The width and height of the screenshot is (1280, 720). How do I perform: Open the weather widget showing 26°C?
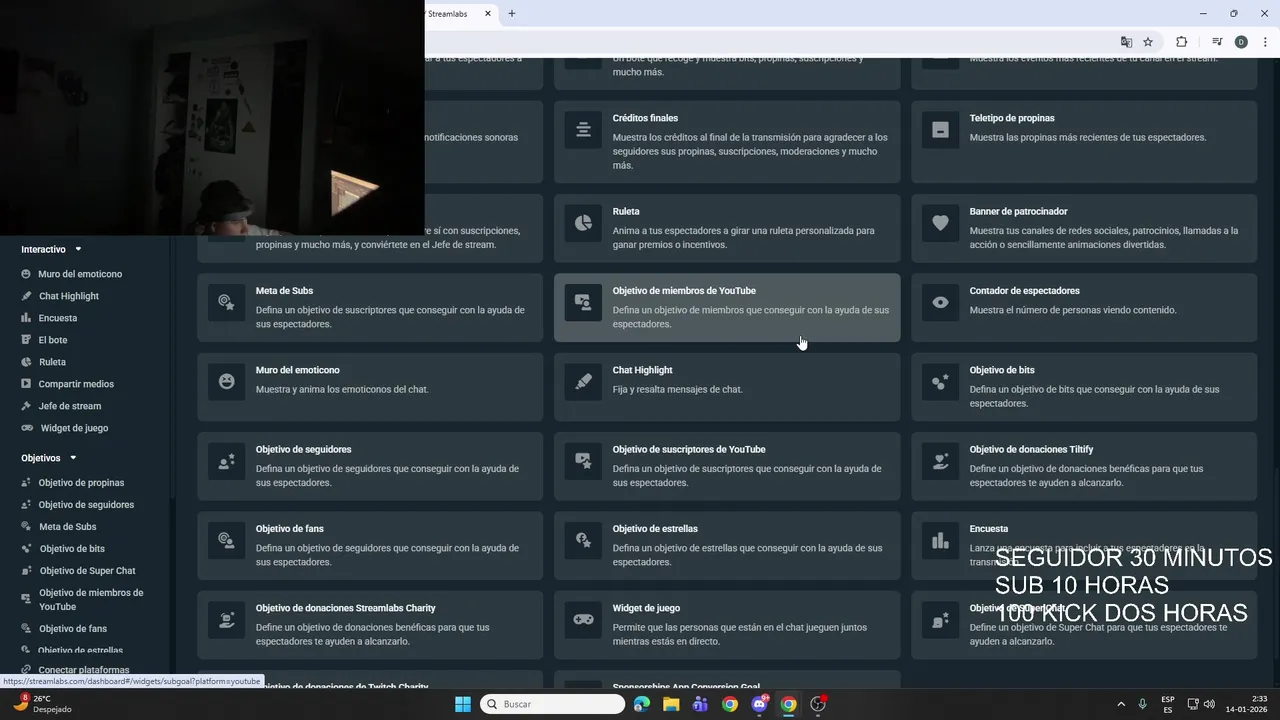tap(41, 704)
